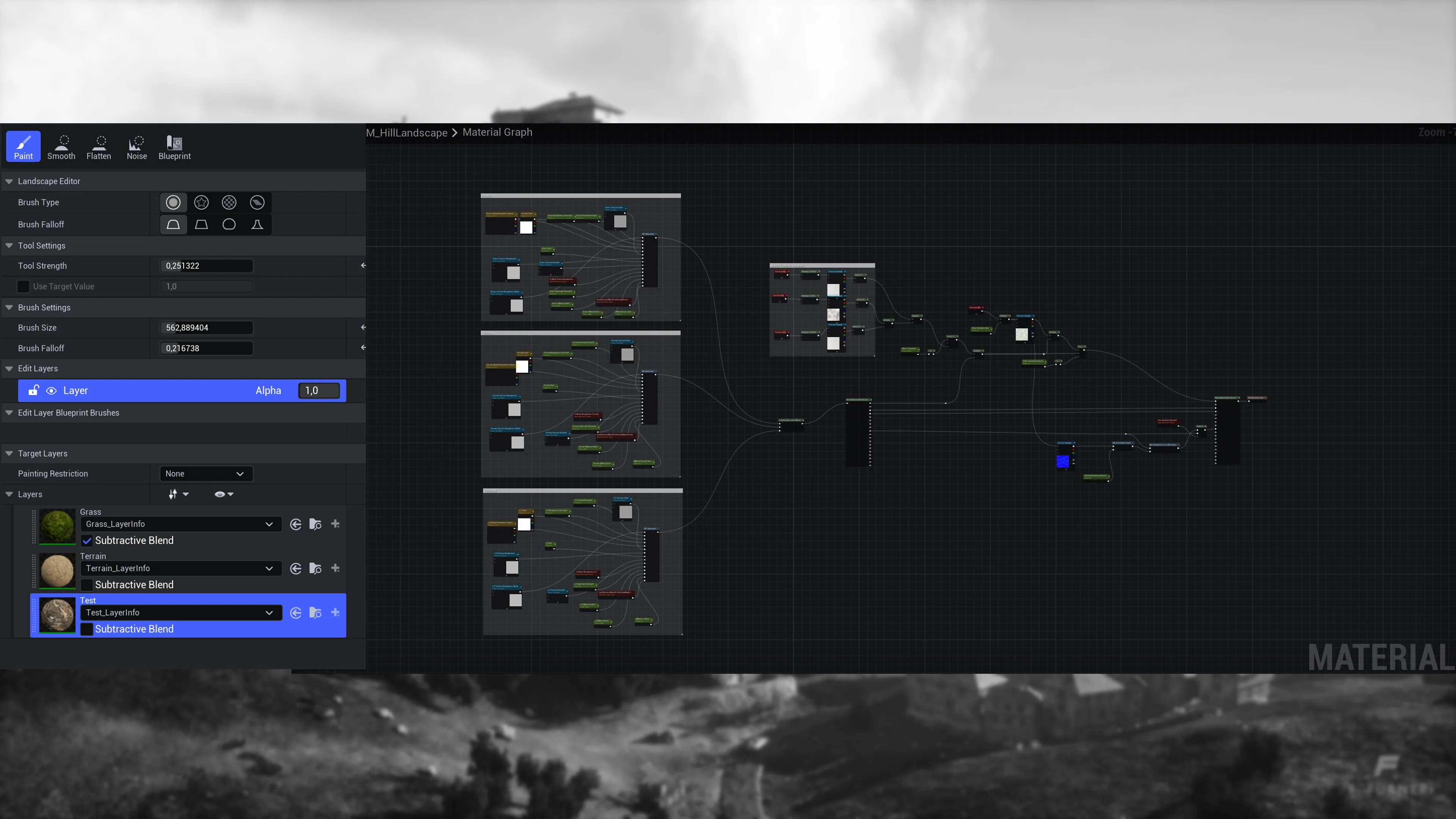Uncheck Subtractive Blend for Grass layer
This screenshot has width=1456, height=819.
point(87,540)
